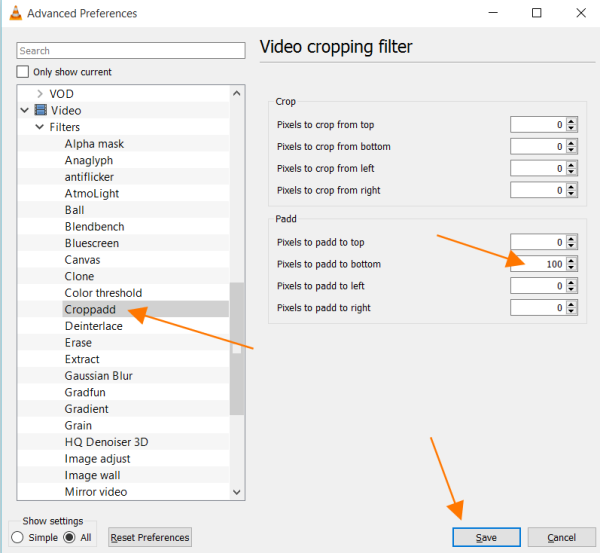The width and height of the screenshot is (600, 553).
Task: Click the Reset Preferences button
Action: tap(150, 537)
